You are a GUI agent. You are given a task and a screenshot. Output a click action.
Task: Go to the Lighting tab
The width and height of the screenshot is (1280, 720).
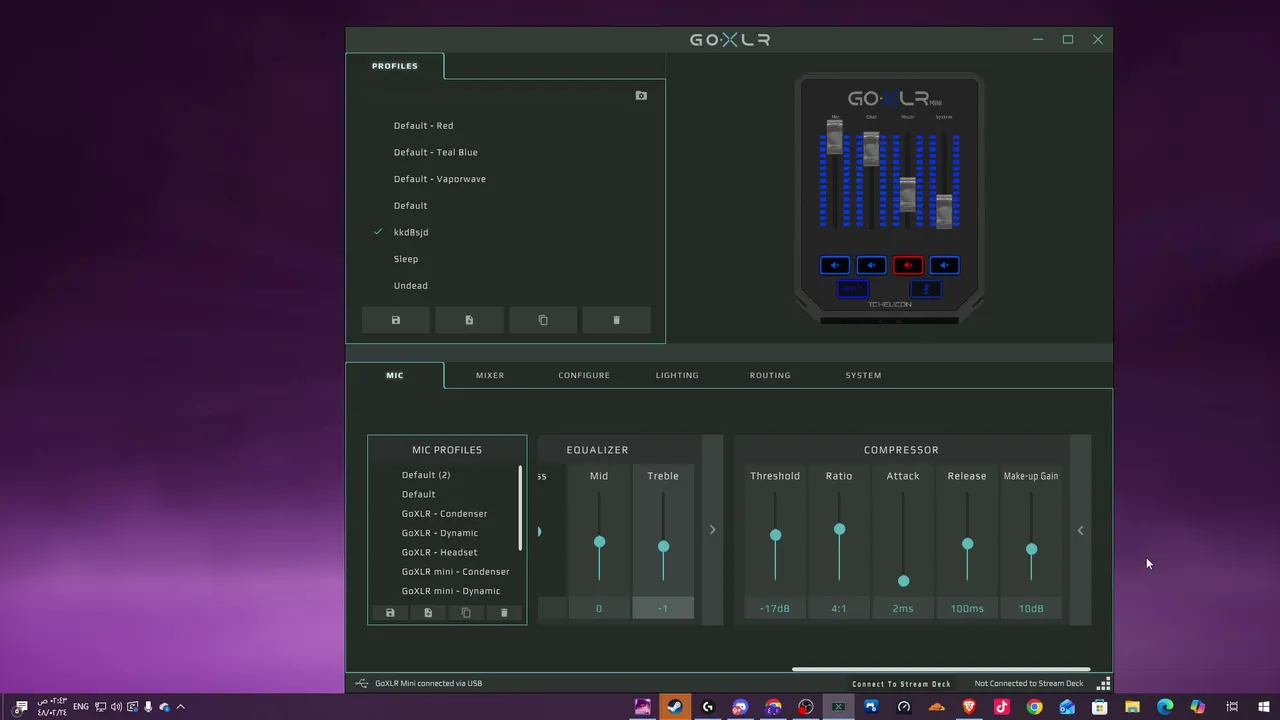pos(677,375)
